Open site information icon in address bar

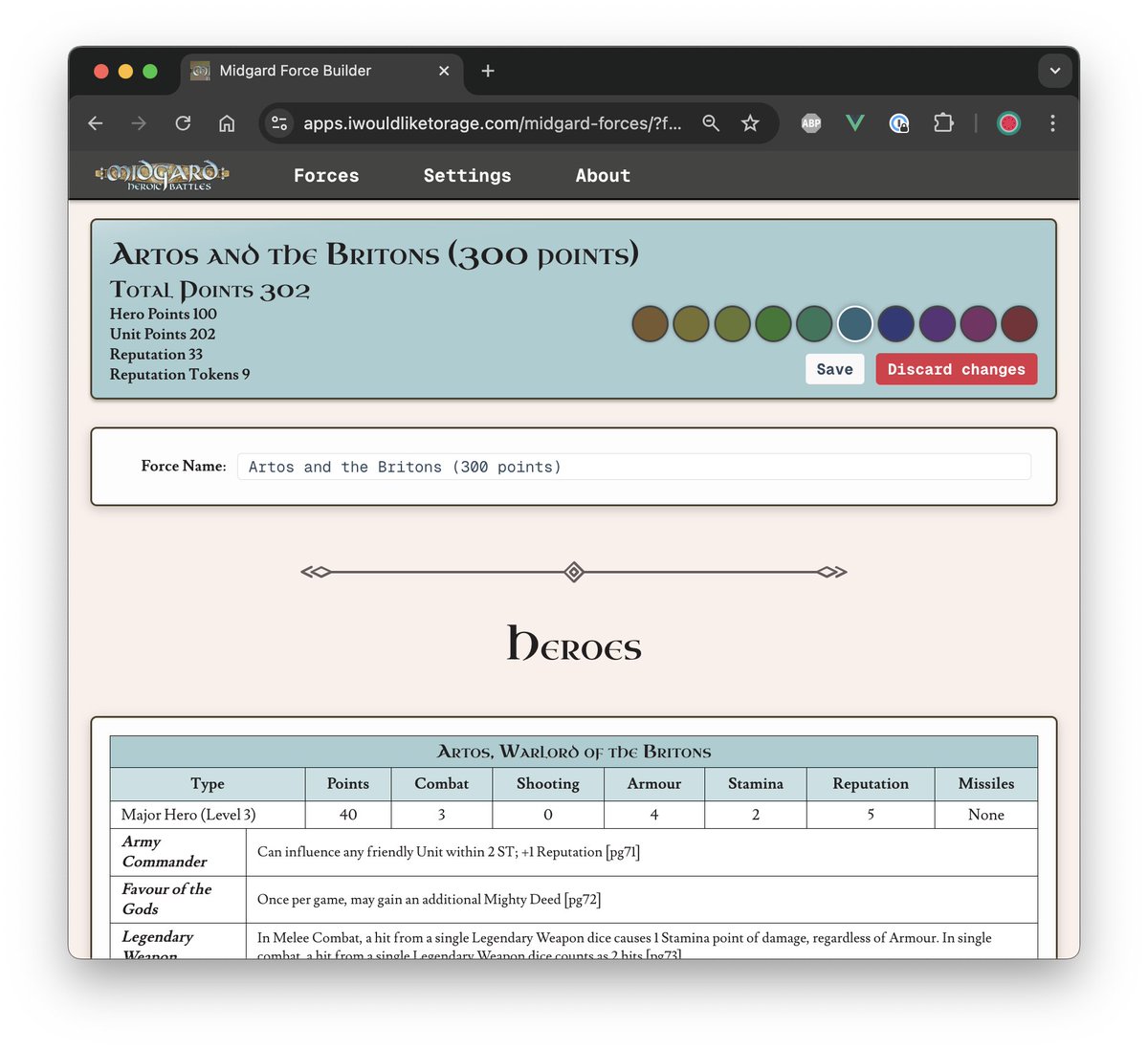pyautogui.click(x=279, y=123)
